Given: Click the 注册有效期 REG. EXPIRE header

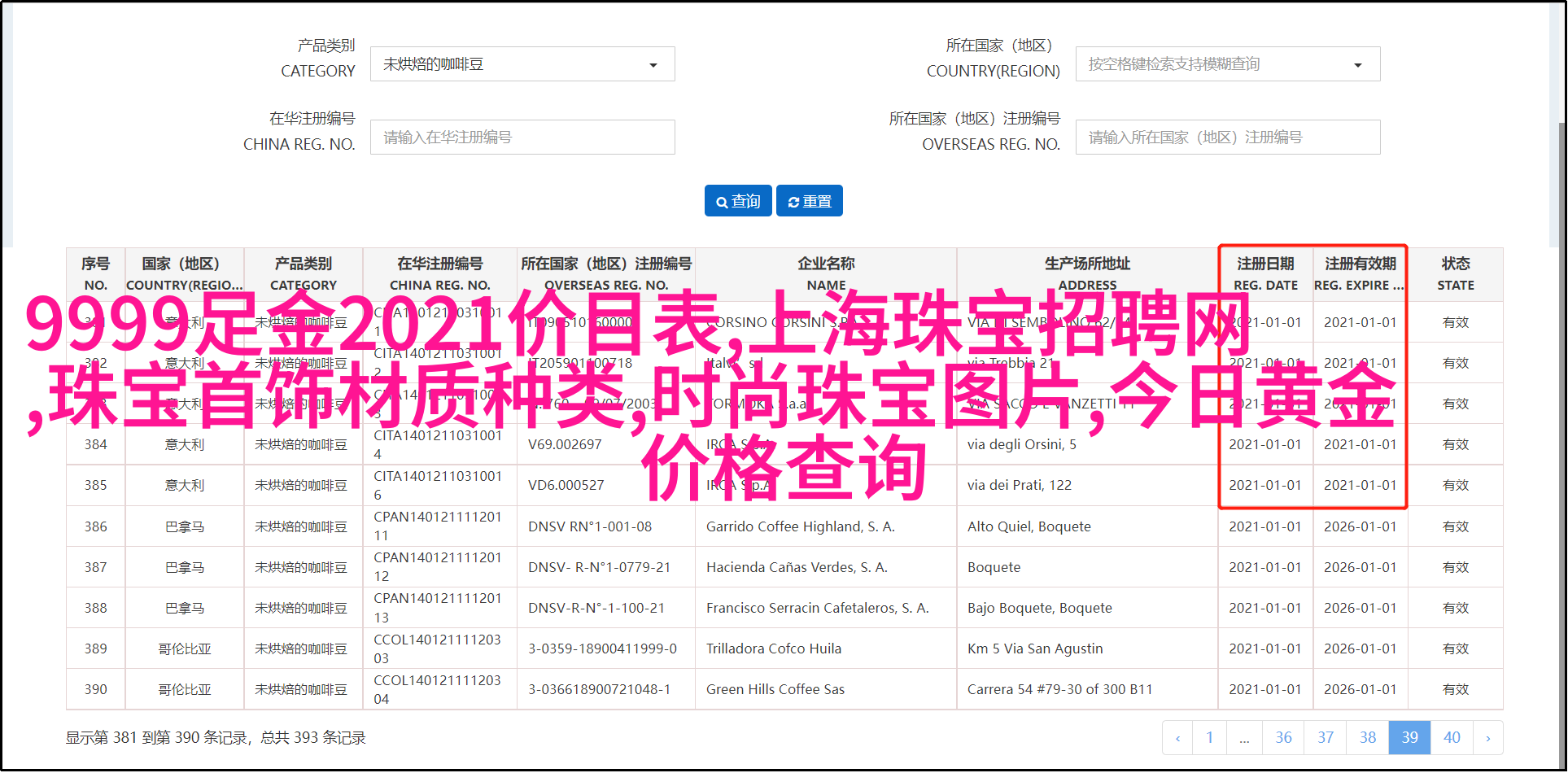Looking at the screenshot, I should (1360, 274).
